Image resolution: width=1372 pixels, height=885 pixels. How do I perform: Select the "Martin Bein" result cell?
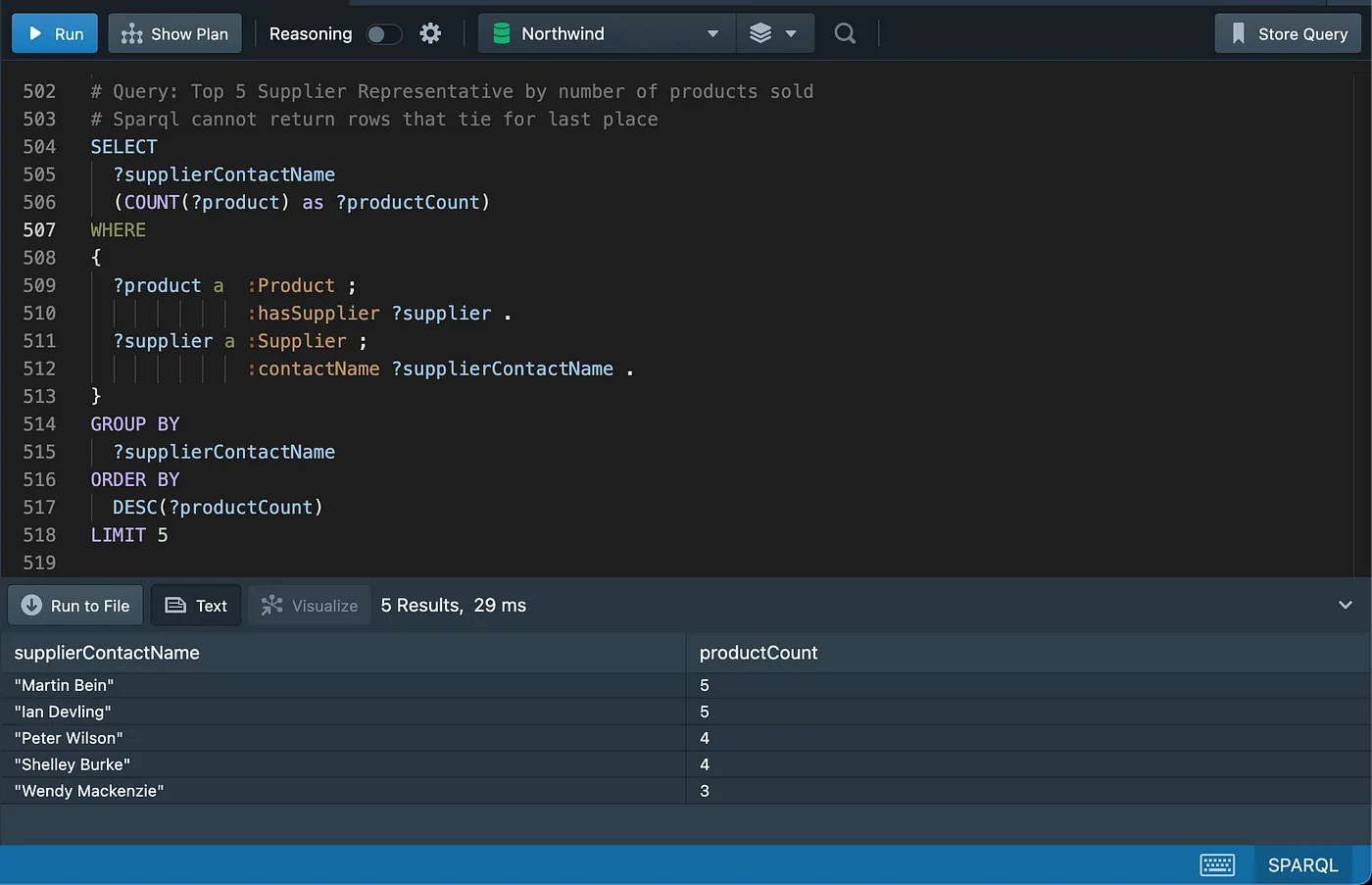343,685
